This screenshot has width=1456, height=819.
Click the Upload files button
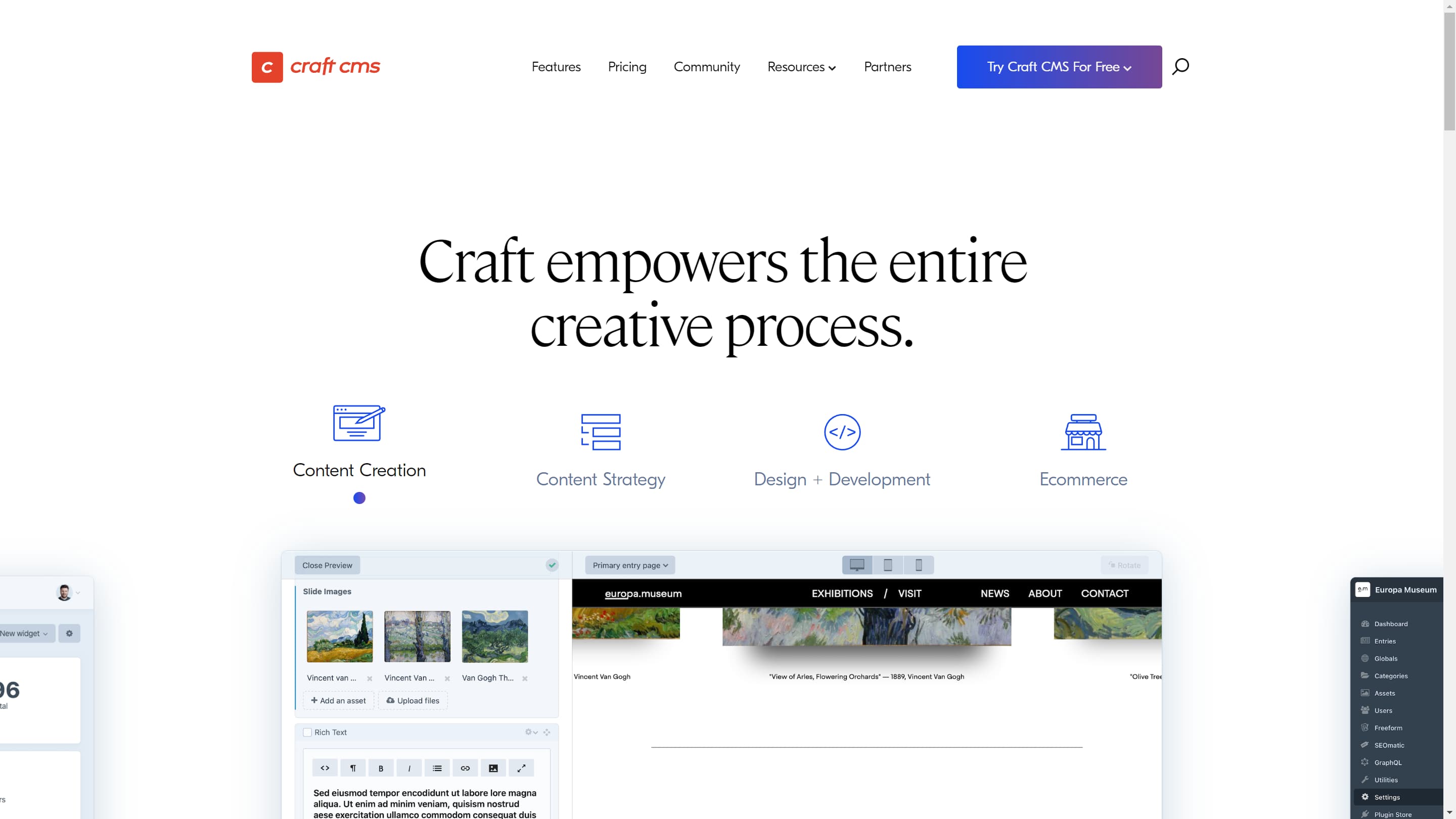point(413,700)
